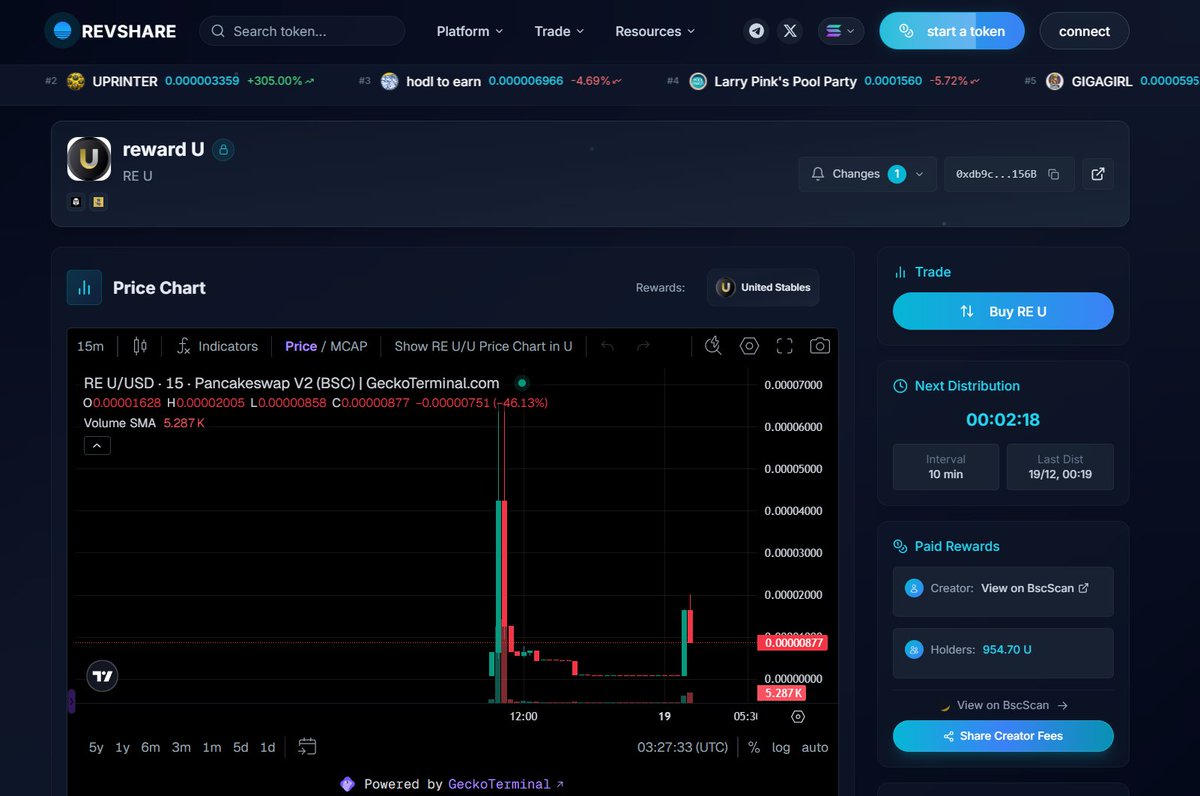Viewport: 1200px width, 796px height.
Task: Open GIGAGIRL ticker entry
Action: point(1110,81)
